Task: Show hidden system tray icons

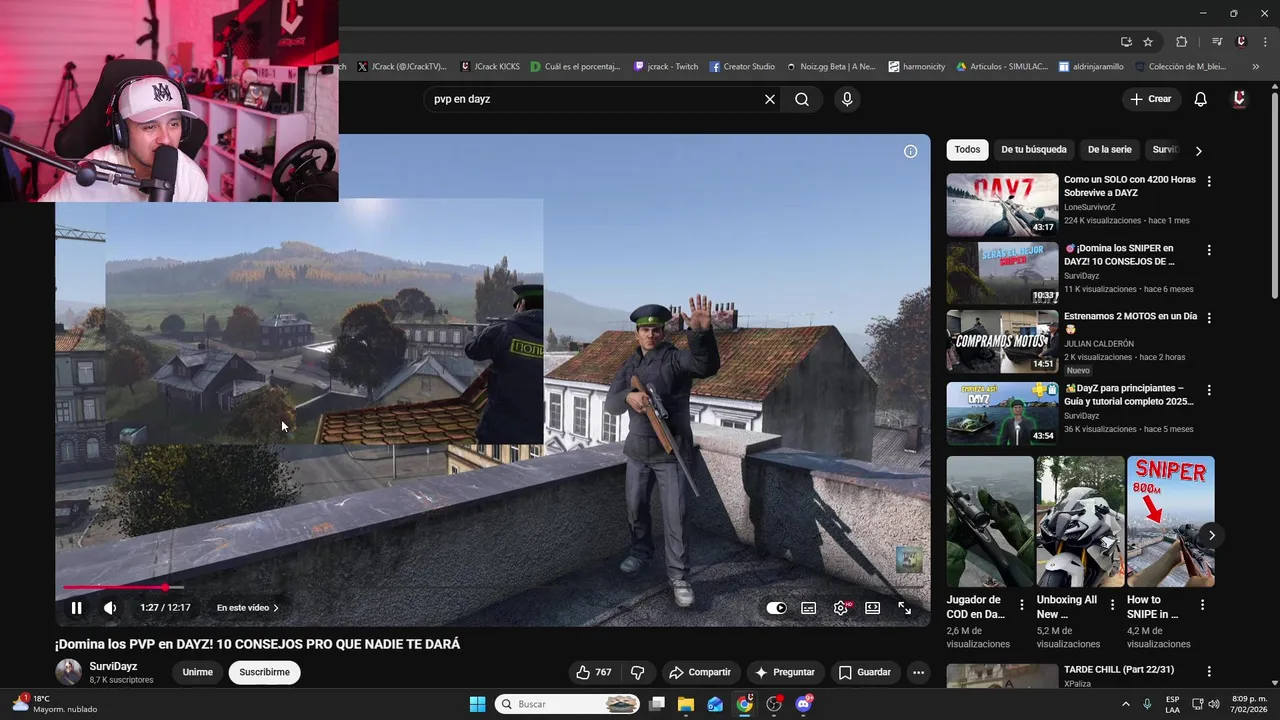Action: 1125,704
